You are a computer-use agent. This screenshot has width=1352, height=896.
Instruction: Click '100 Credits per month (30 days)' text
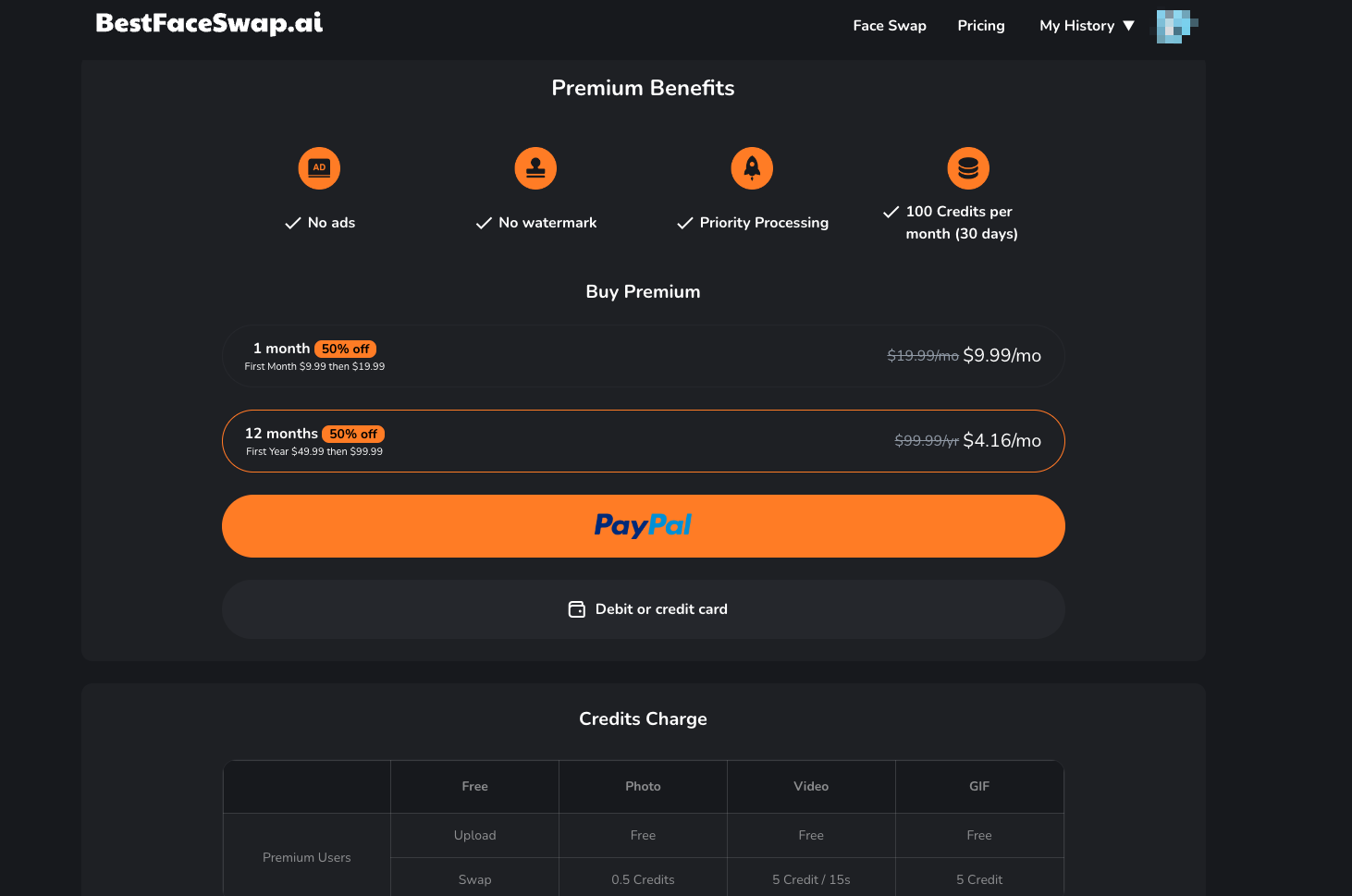pyautogui.click(x=962, y=223)
